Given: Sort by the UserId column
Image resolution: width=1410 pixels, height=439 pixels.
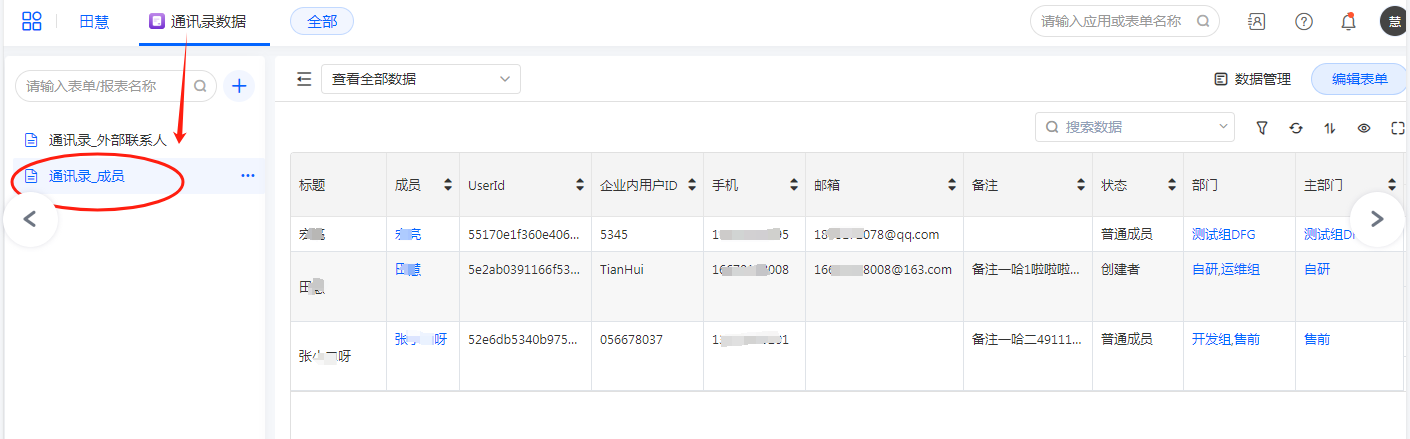Looking at the screenshot, I should coord(580,185).
